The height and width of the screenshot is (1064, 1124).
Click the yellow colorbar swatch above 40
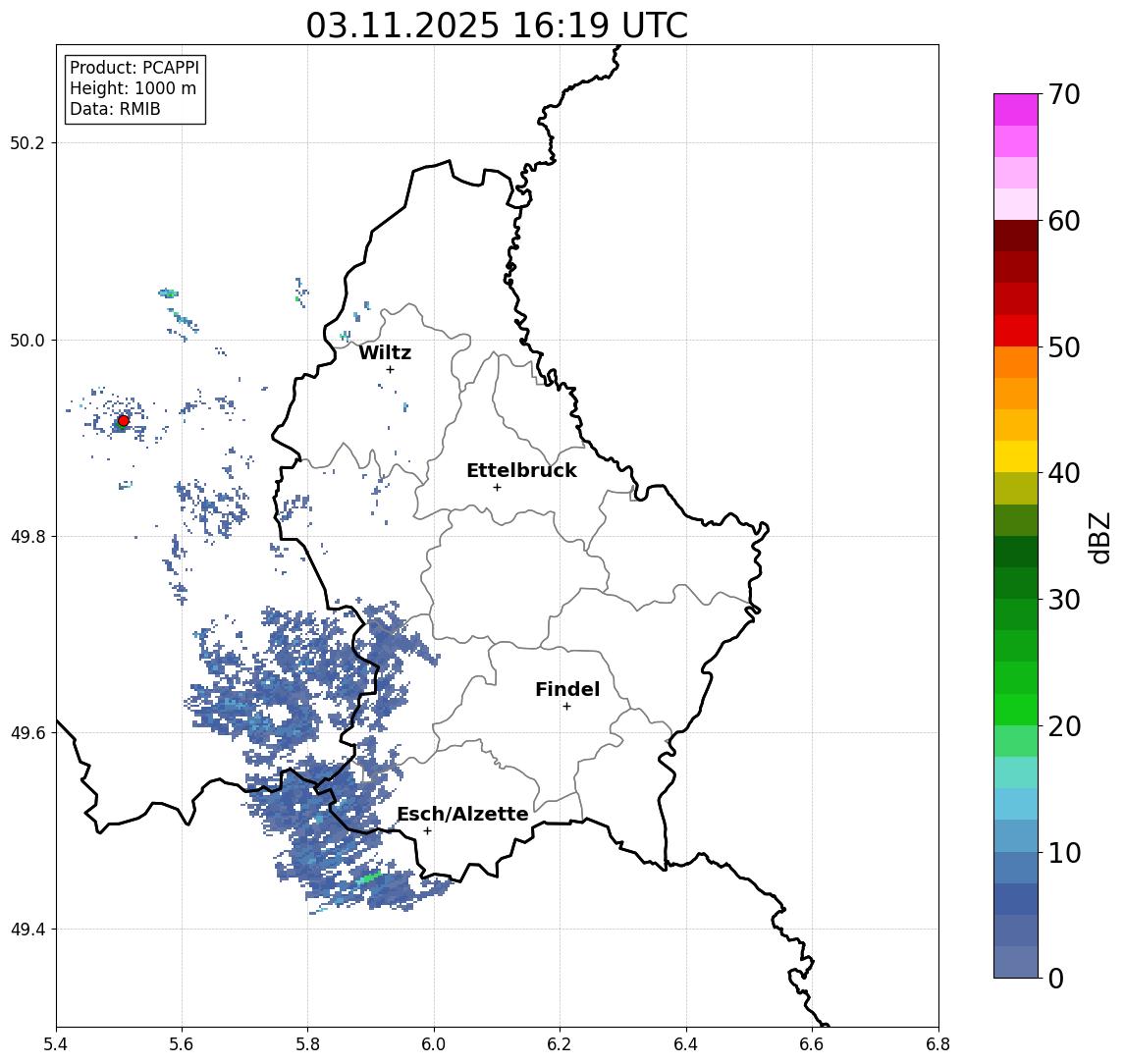1016,456
